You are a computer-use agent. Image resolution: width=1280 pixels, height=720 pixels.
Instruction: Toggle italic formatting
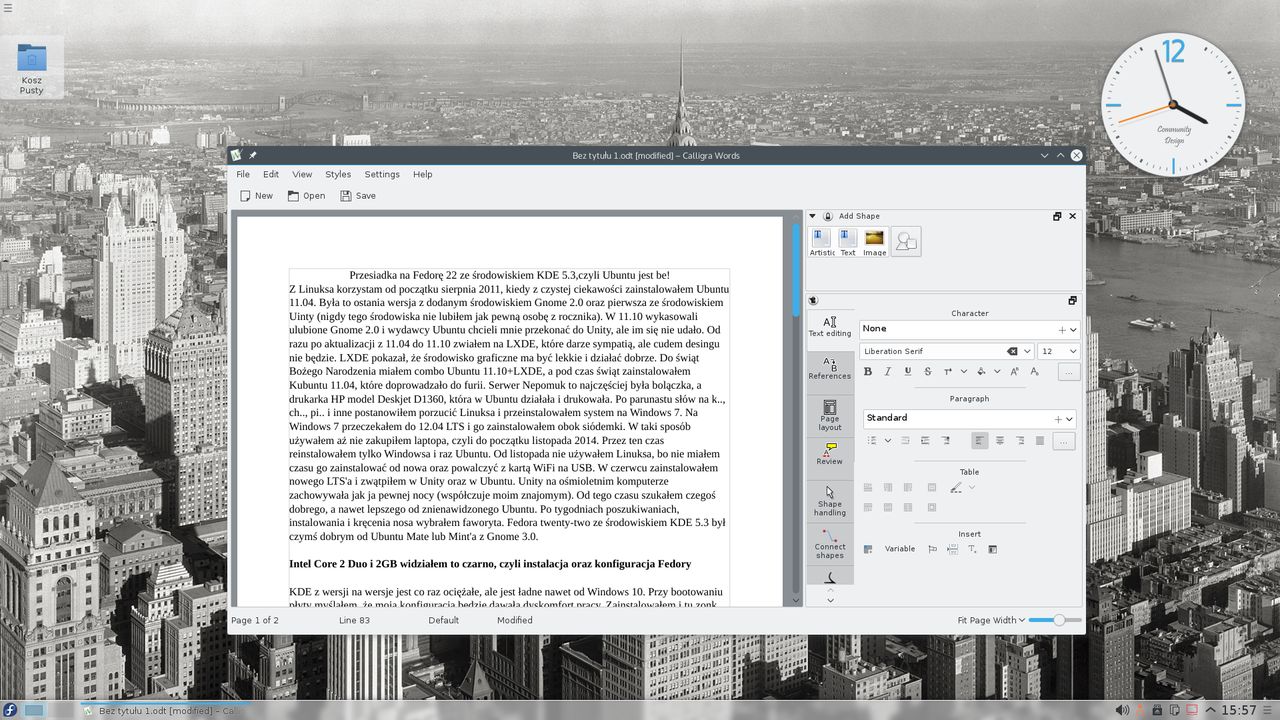click(x=888, y=371)
